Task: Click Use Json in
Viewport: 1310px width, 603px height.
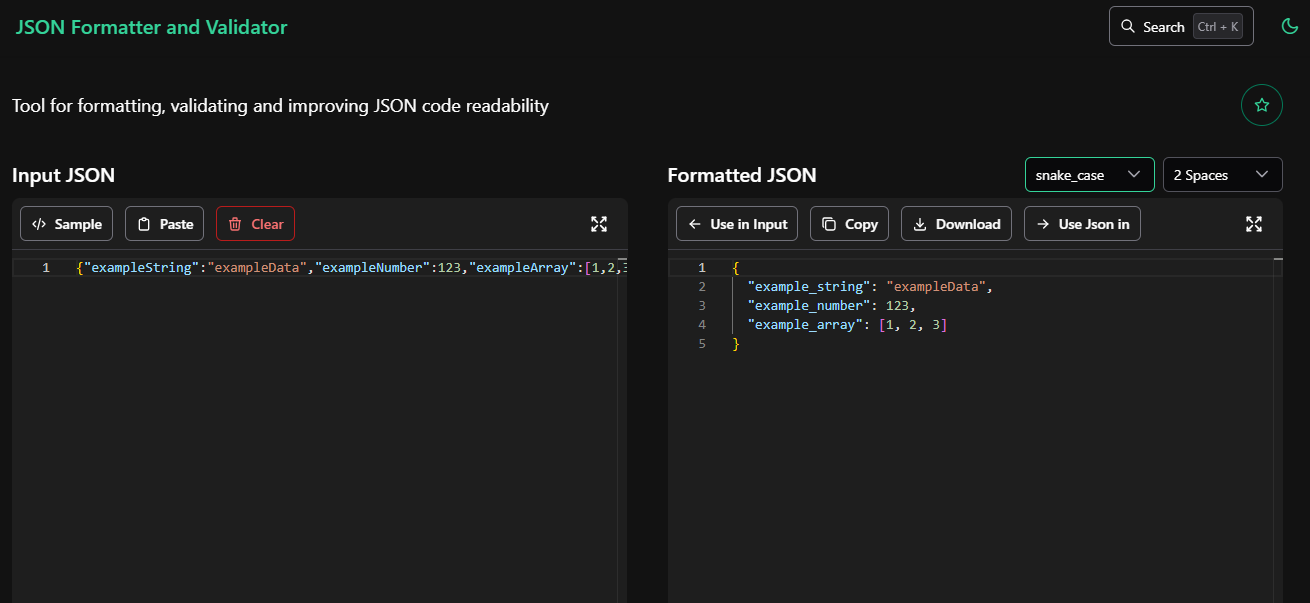Action: point(1082,224)
